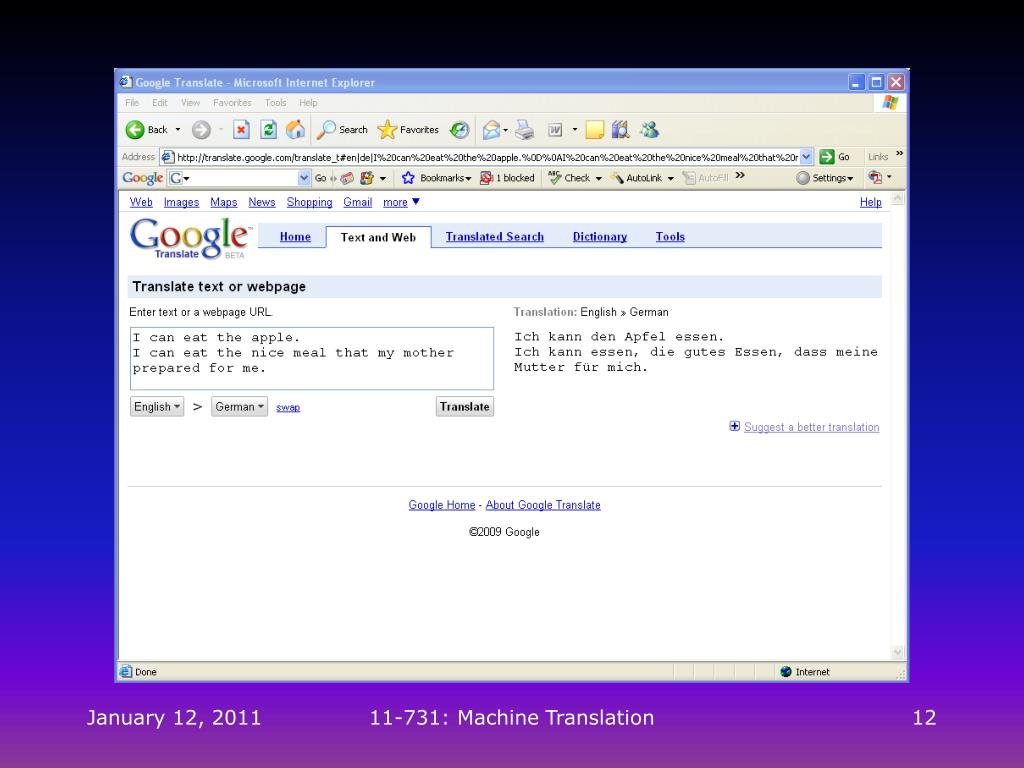This screenshot has height=768, width=1024.
Task: Click the 1 blocked popup blocker icon
Action: 507,178
